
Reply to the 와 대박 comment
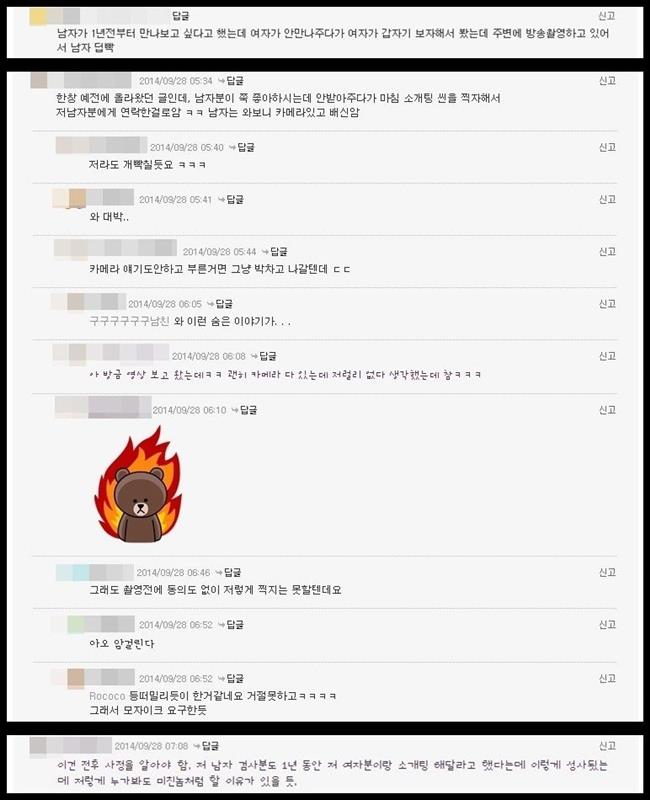235,199
